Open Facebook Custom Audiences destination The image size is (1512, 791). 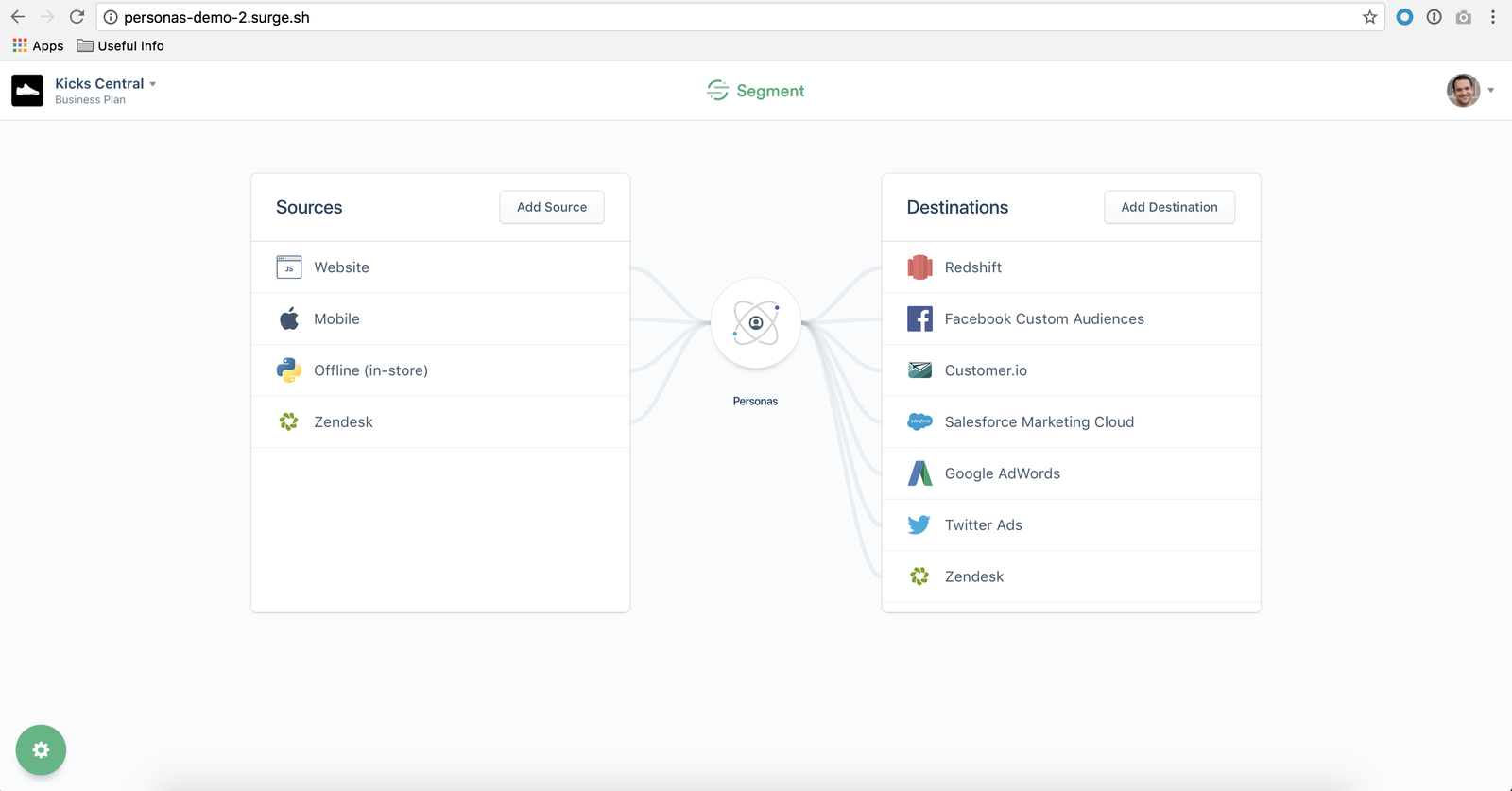[x=1072, y=318]
